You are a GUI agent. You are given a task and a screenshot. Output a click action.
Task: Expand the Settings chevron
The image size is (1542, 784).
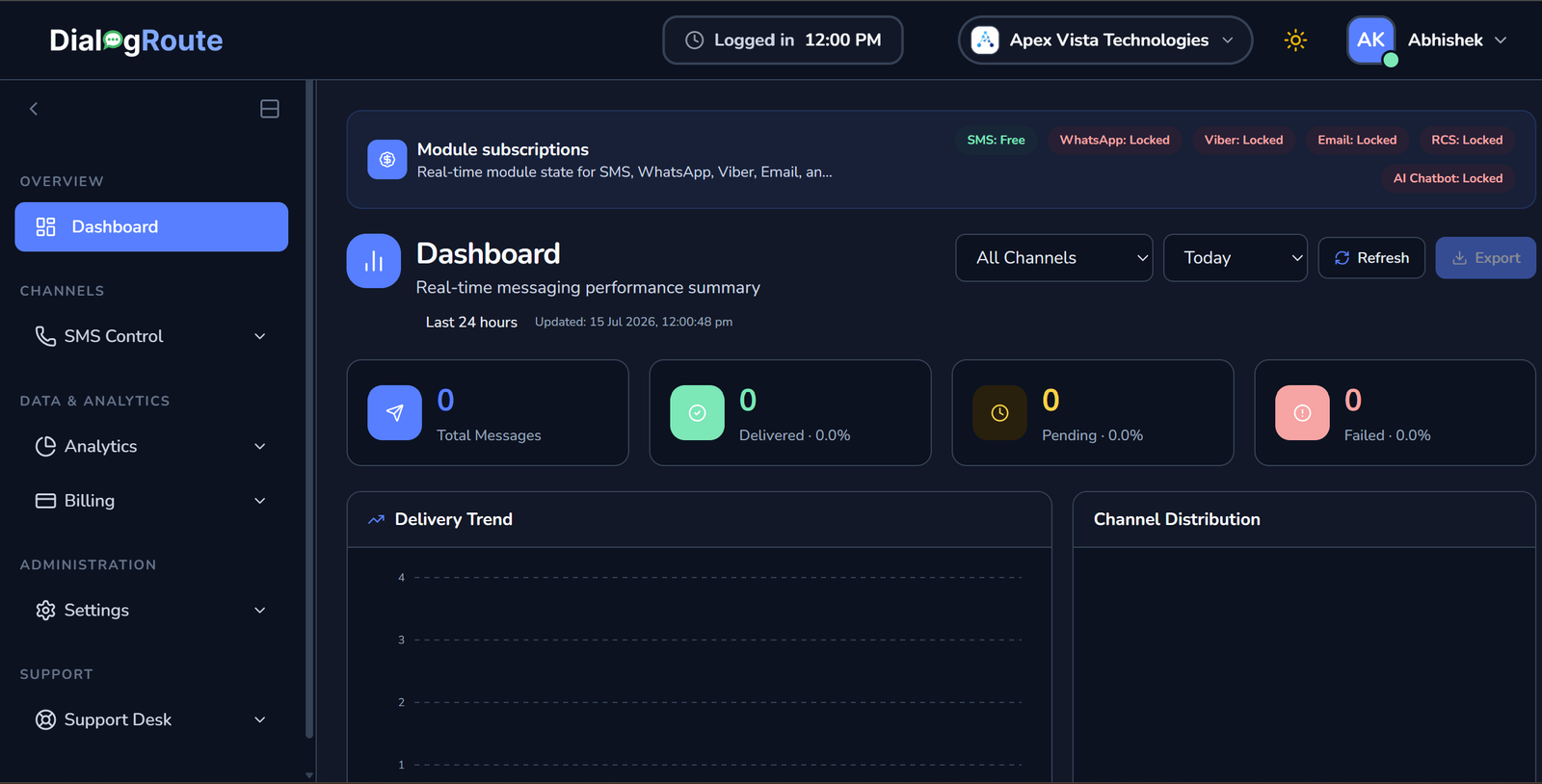[260, 611]
